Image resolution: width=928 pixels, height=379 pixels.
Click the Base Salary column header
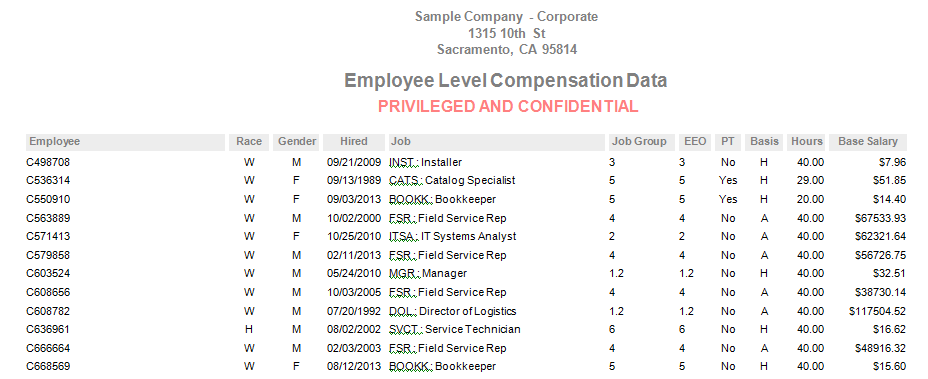pos(868,142)
